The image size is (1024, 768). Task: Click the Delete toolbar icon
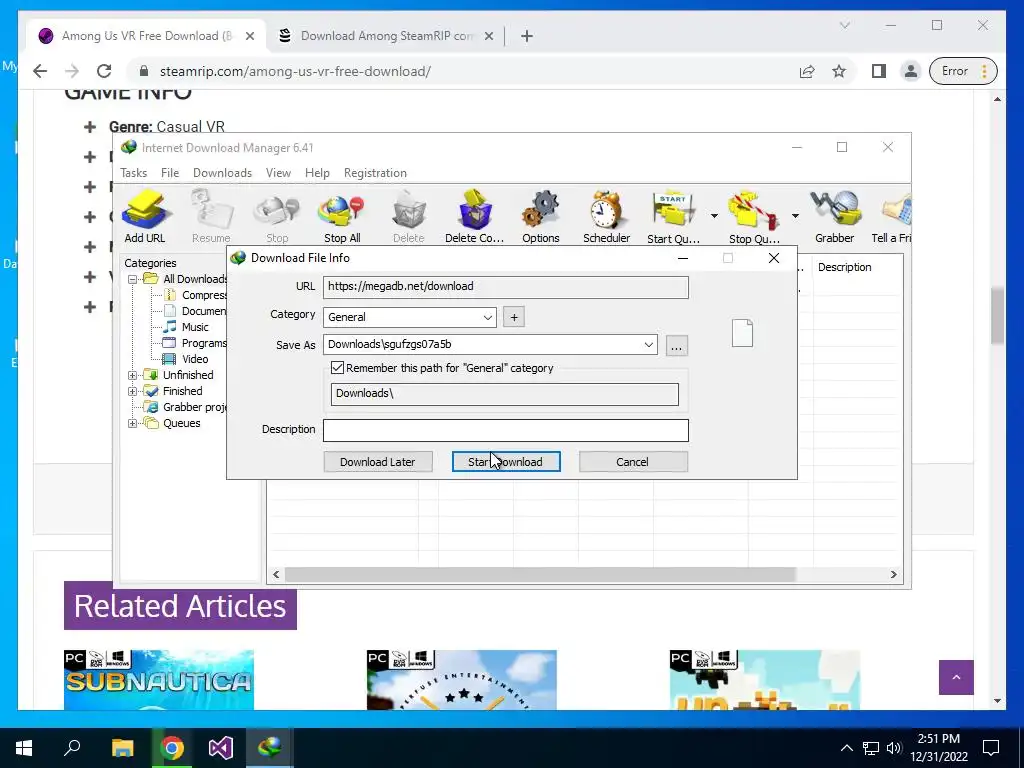click(409, 216)
